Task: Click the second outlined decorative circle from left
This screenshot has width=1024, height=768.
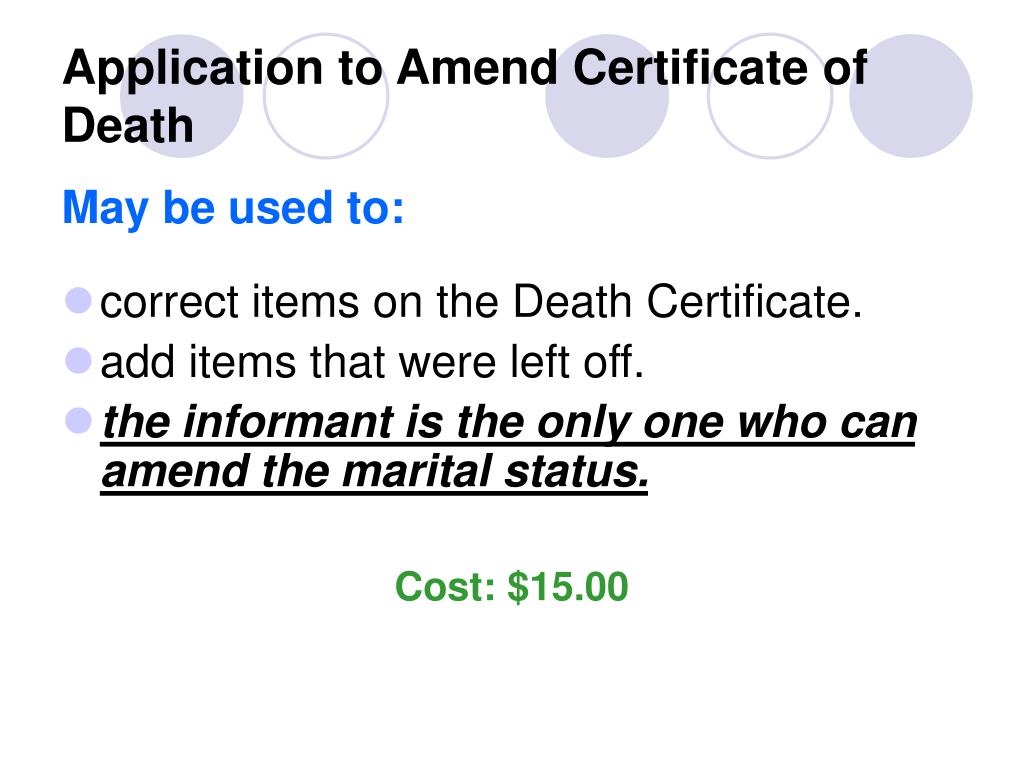Action: coord(770,96)
